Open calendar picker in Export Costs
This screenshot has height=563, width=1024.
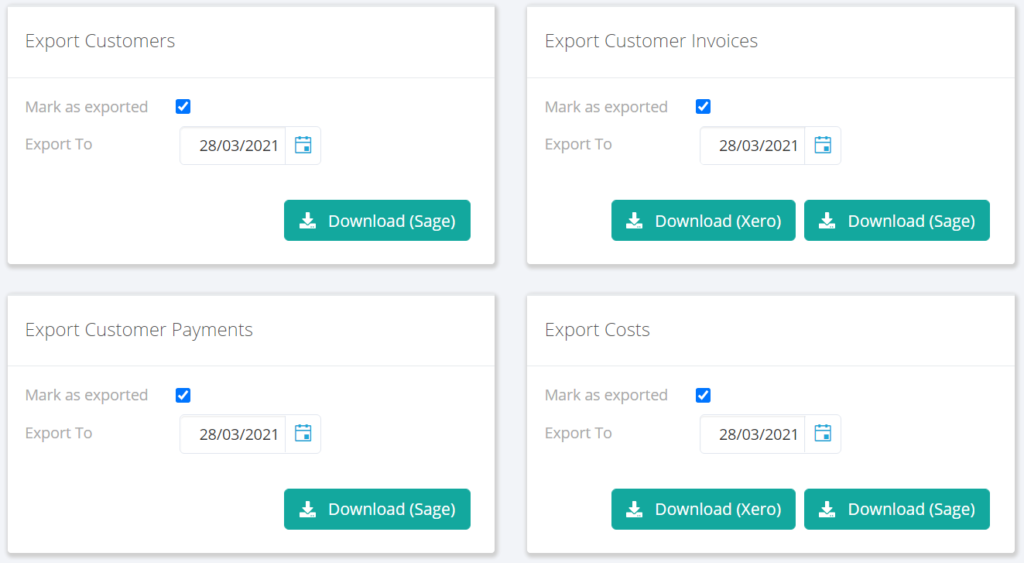[x=823, y=434]
